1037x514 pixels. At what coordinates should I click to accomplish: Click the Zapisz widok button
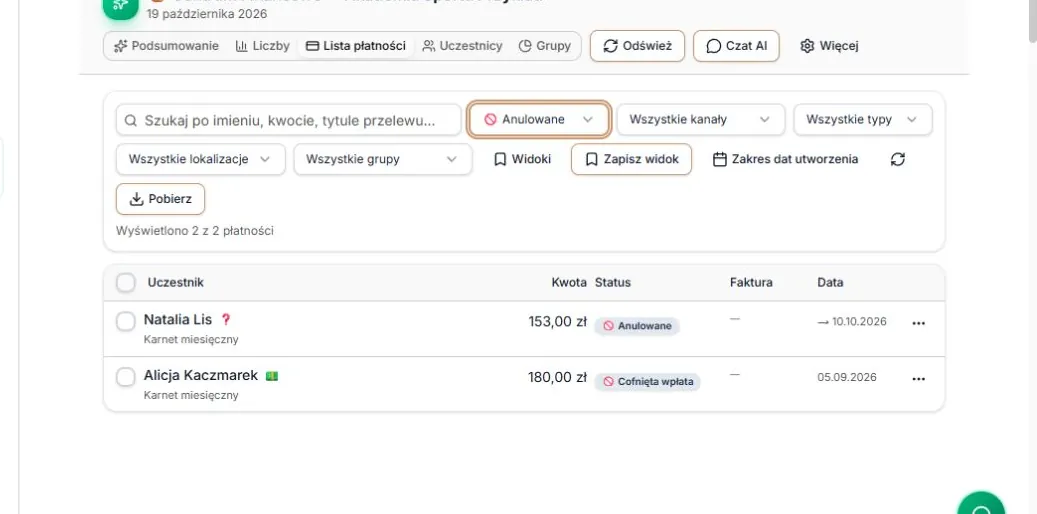coord(632,159)
